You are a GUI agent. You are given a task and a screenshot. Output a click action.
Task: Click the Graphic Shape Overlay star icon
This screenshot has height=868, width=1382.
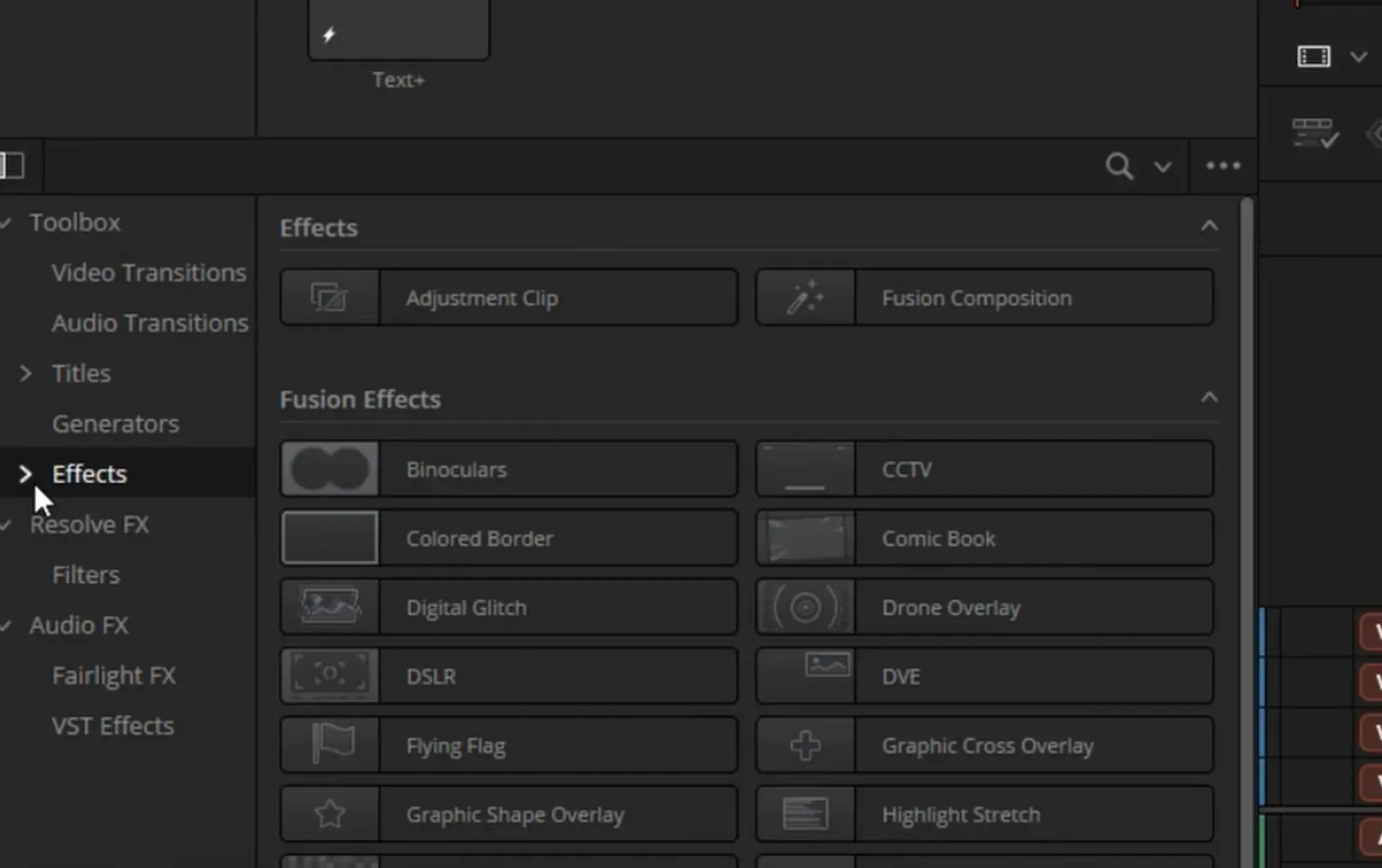[x=329, y=814]
